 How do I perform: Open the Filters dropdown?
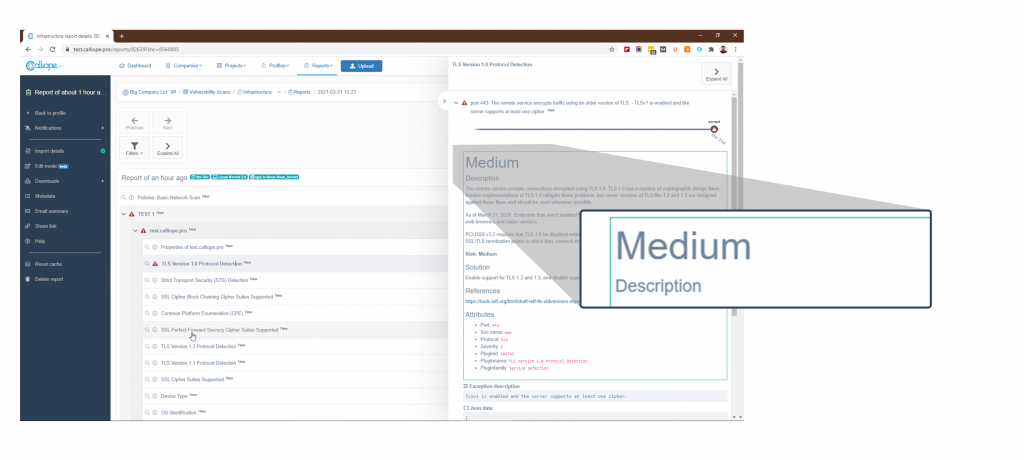point(134,148)
